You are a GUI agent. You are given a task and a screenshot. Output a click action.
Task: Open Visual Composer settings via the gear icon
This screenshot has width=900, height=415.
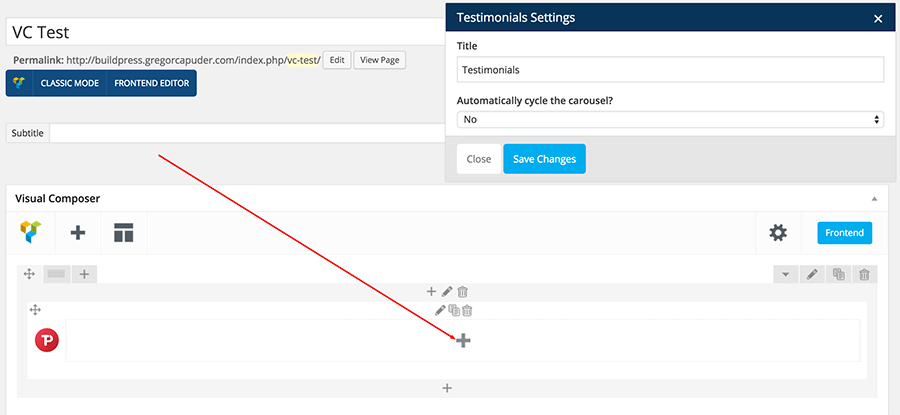(x=778, y=233)
